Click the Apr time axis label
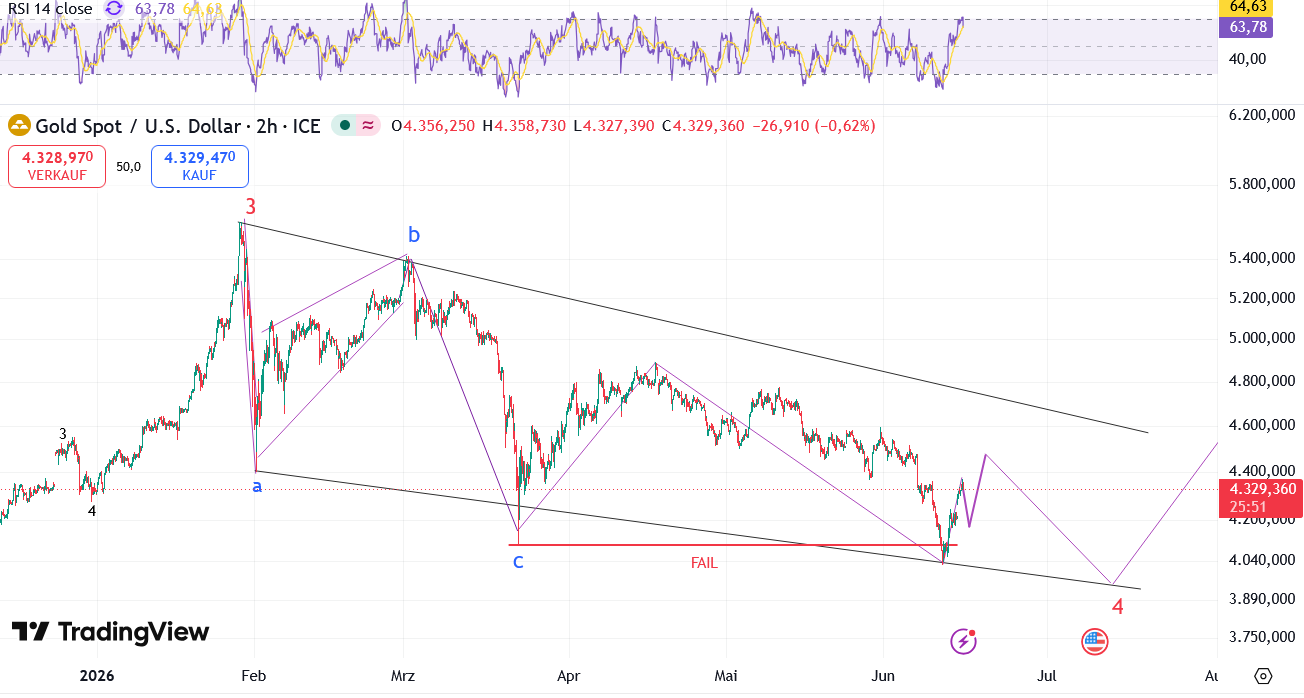1304x698 pixels. click(x=569, y=676)
